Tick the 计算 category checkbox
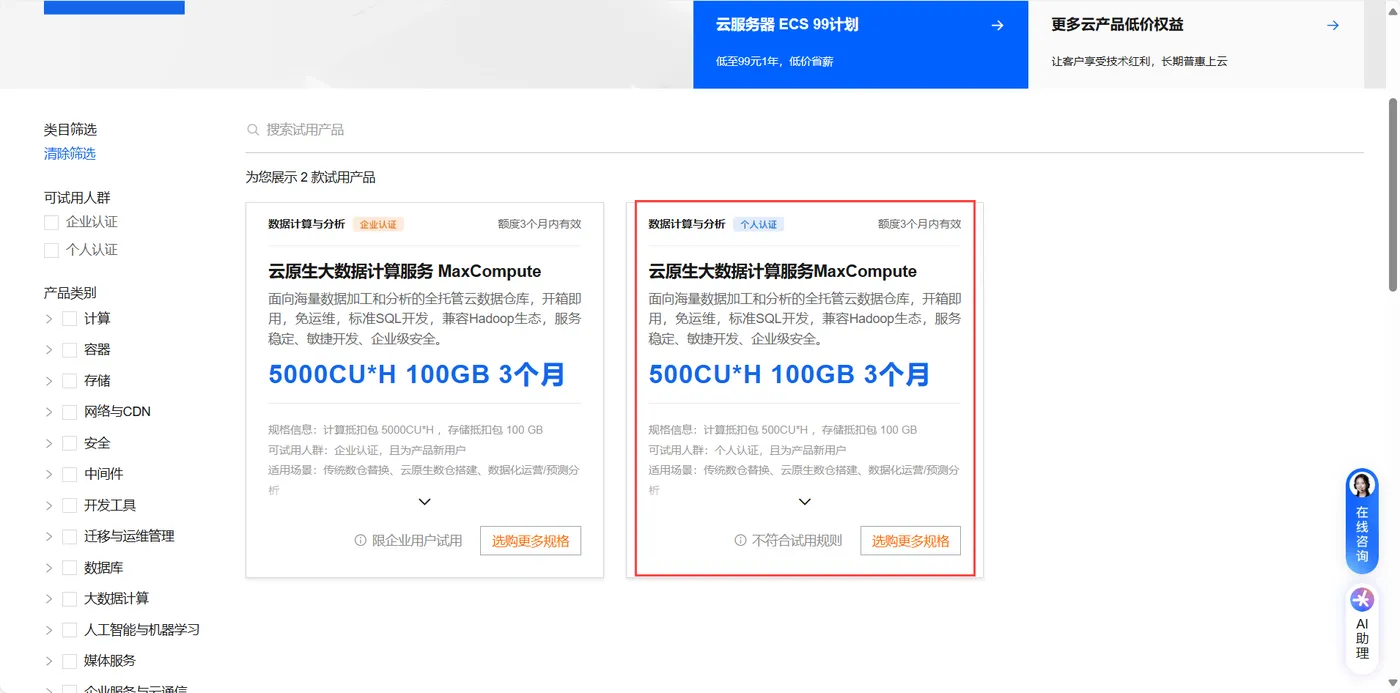This screenshot has height=693, width=1400. [69, 319]
